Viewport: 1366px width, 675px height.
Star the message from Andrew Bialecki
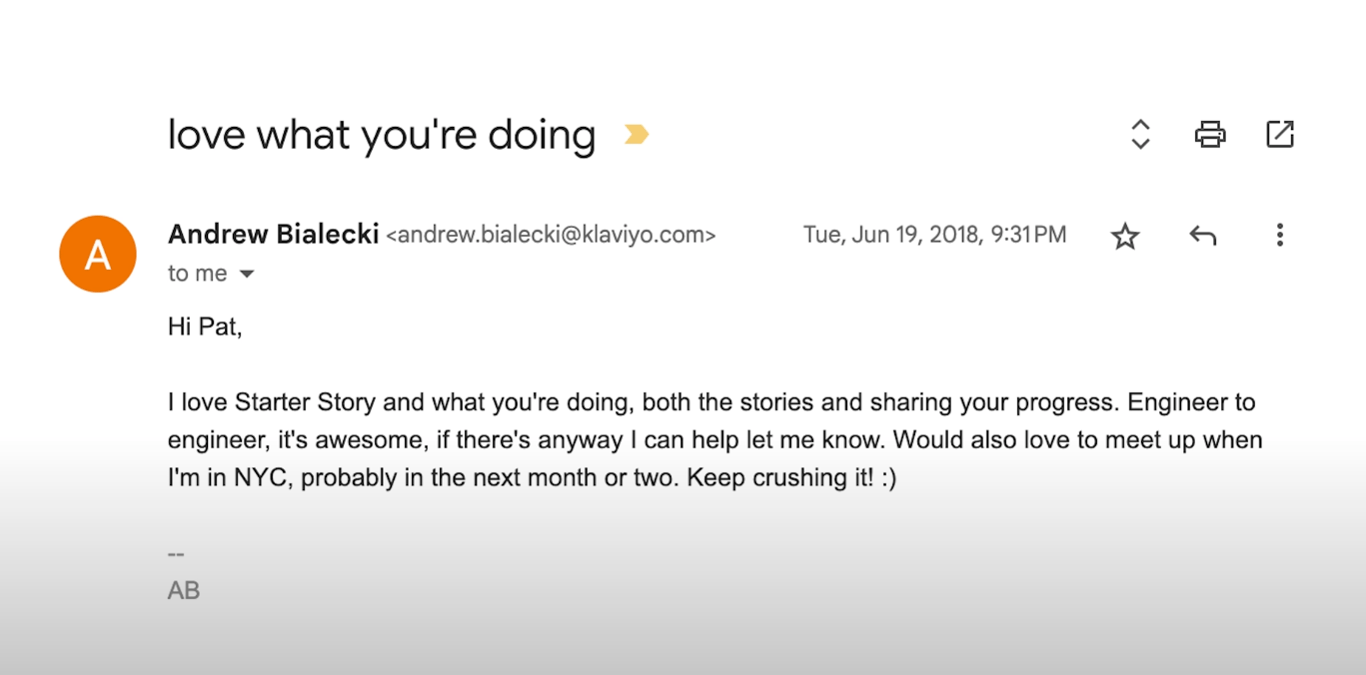click(1125, 236)
